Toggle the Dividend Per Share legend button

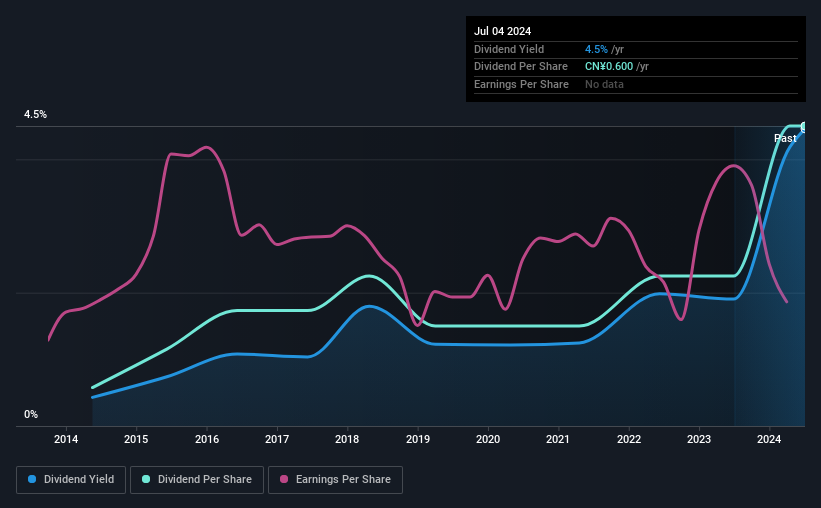tap(197, 480)
